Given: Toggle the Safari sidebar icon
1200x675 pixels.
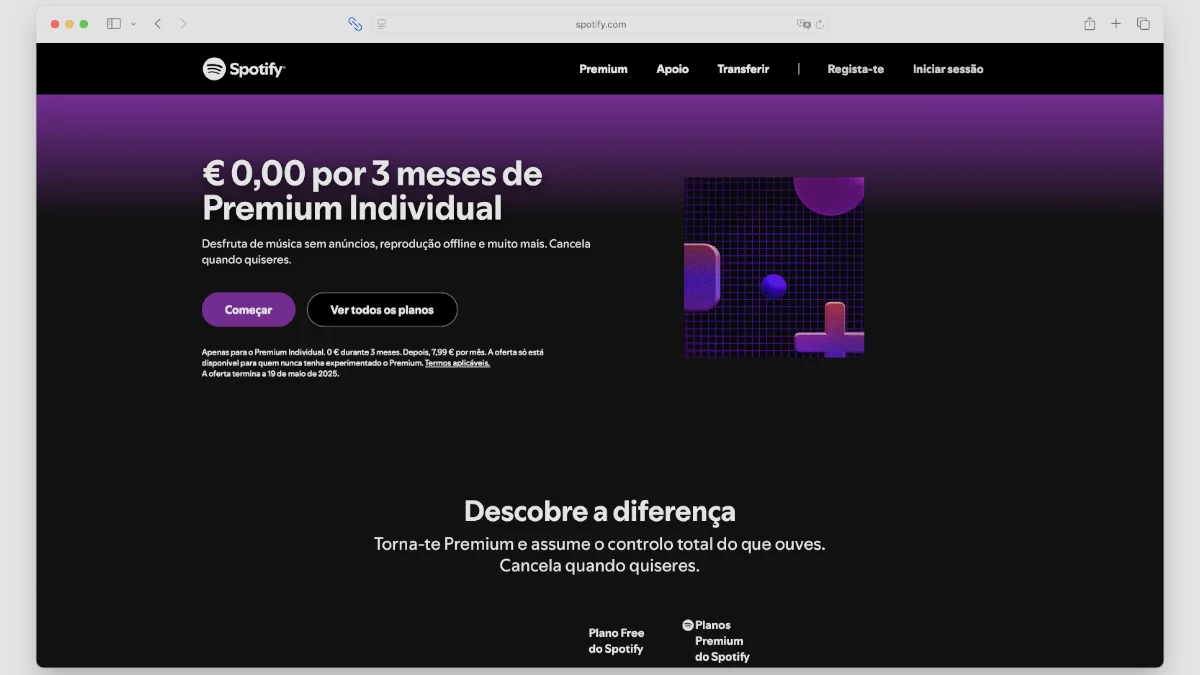Looking at the screenshot, I should (114, 24).
